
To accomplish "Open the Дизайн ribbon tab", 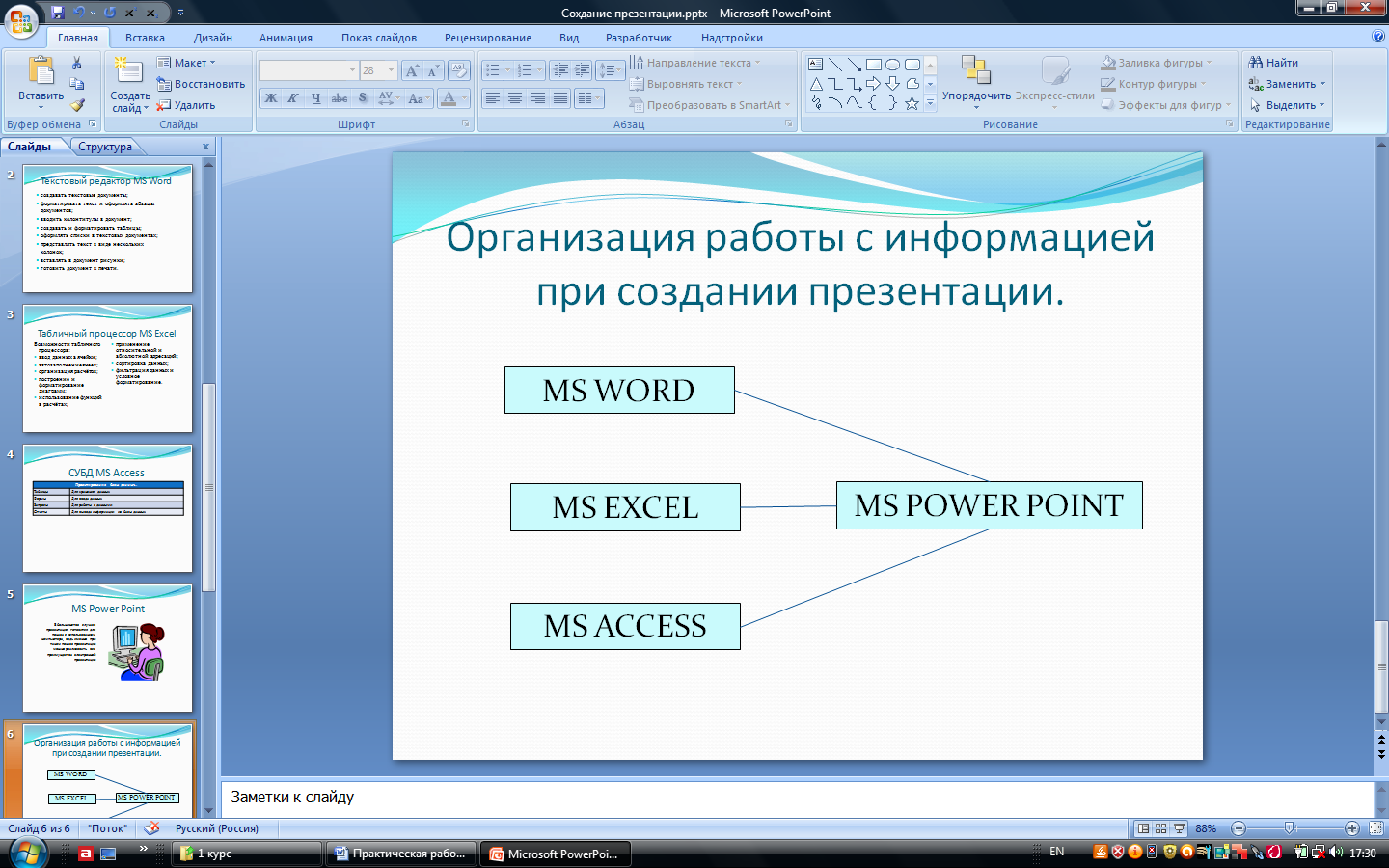I will click(x=213, y=38).
